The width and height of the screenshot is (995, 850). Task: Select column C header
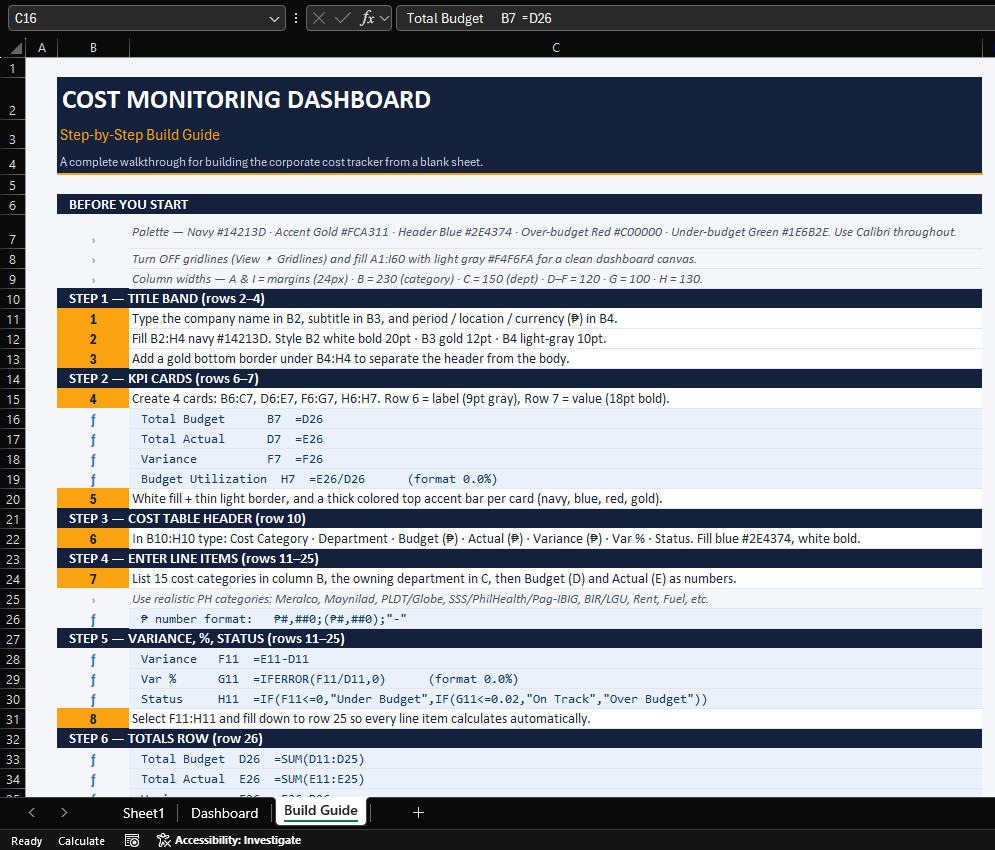[x=556, y=48]
